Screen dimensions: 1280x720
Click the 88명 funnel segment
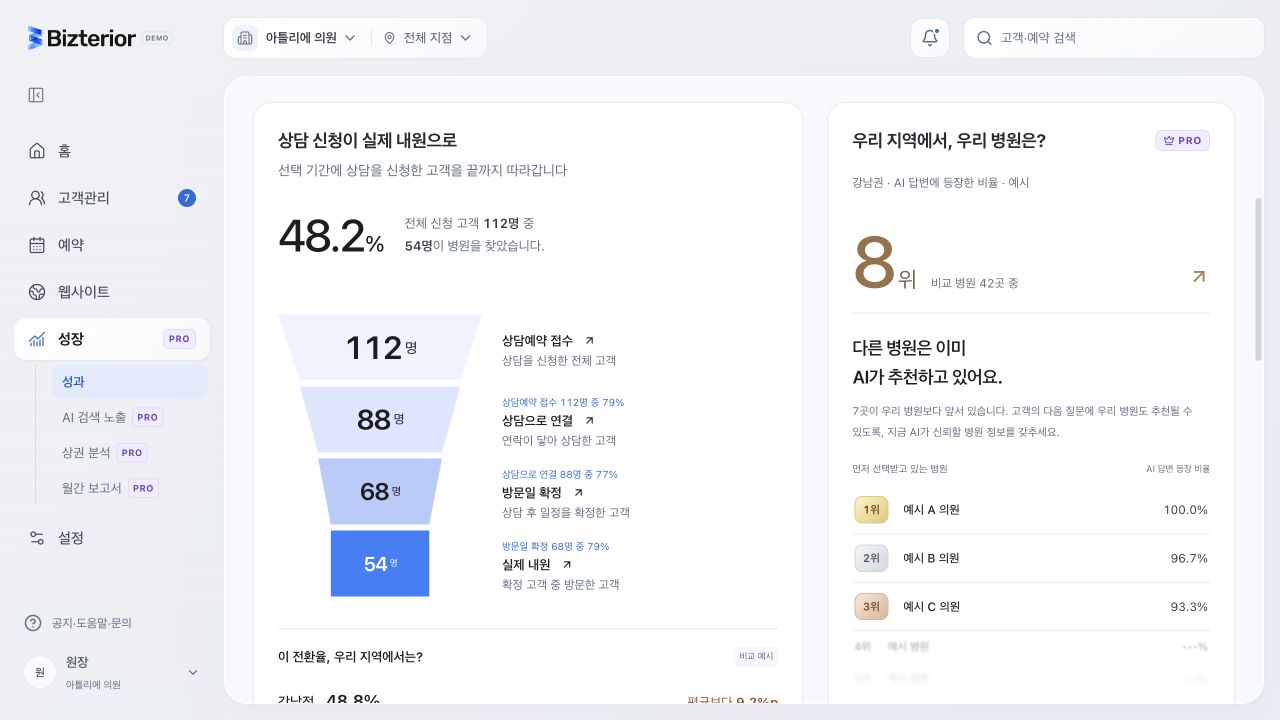click(x=380, y=420)
